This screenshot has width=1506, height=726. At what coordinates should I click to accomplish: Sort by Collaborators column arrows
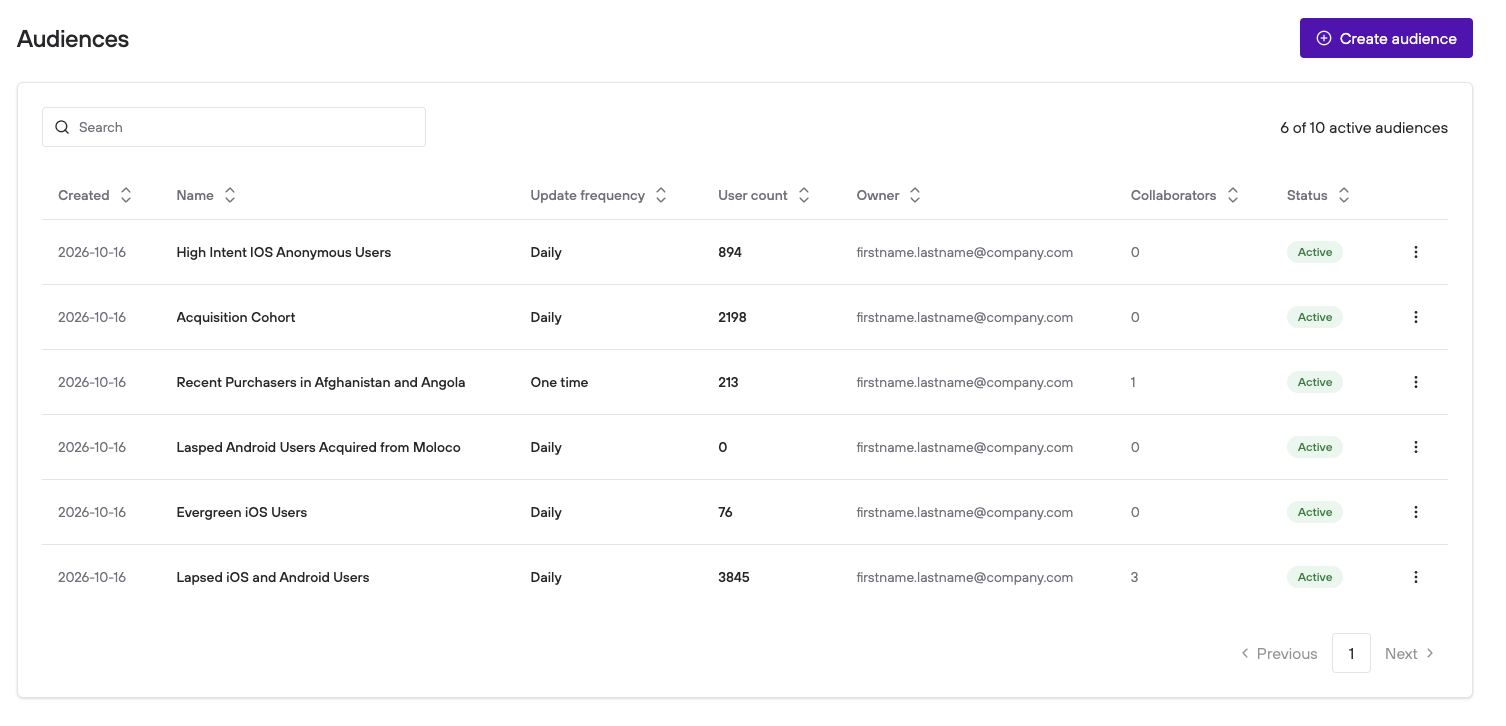coord(1233,195)
